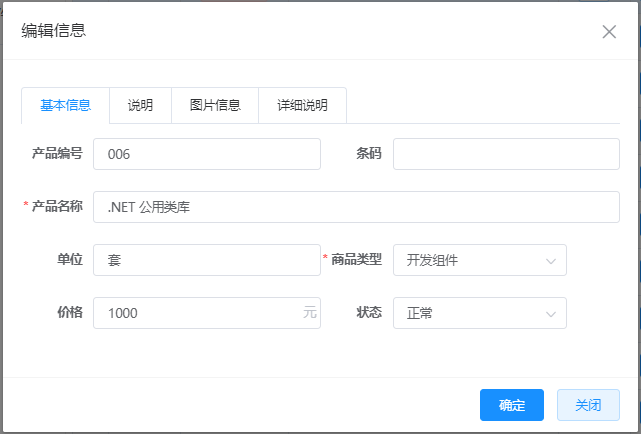Viewport: 641px width, 434px height.
Task: Click the 产品名称 field with .NET 公用类库
Action: click(x=356, y=207)
